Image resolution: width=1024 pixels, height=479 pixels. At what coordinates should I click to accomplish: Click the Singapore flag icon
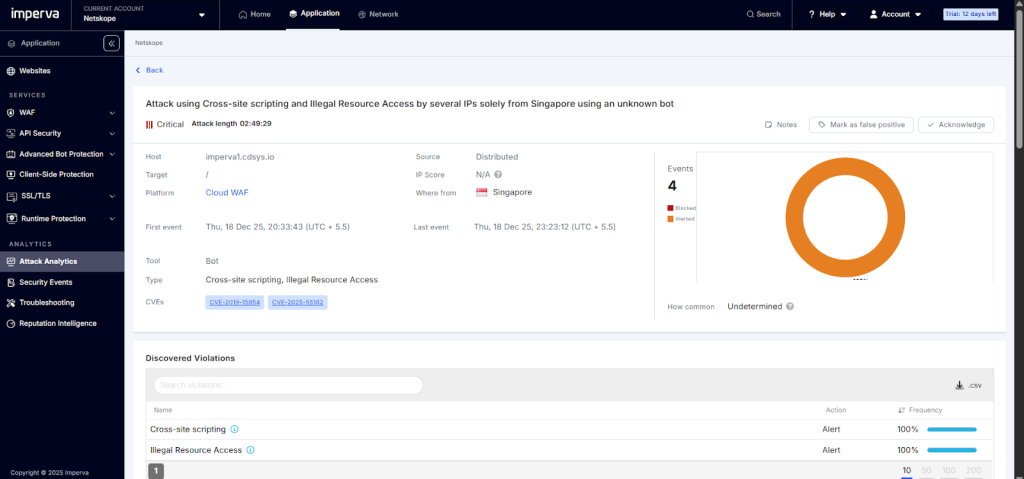click(482, 193)
